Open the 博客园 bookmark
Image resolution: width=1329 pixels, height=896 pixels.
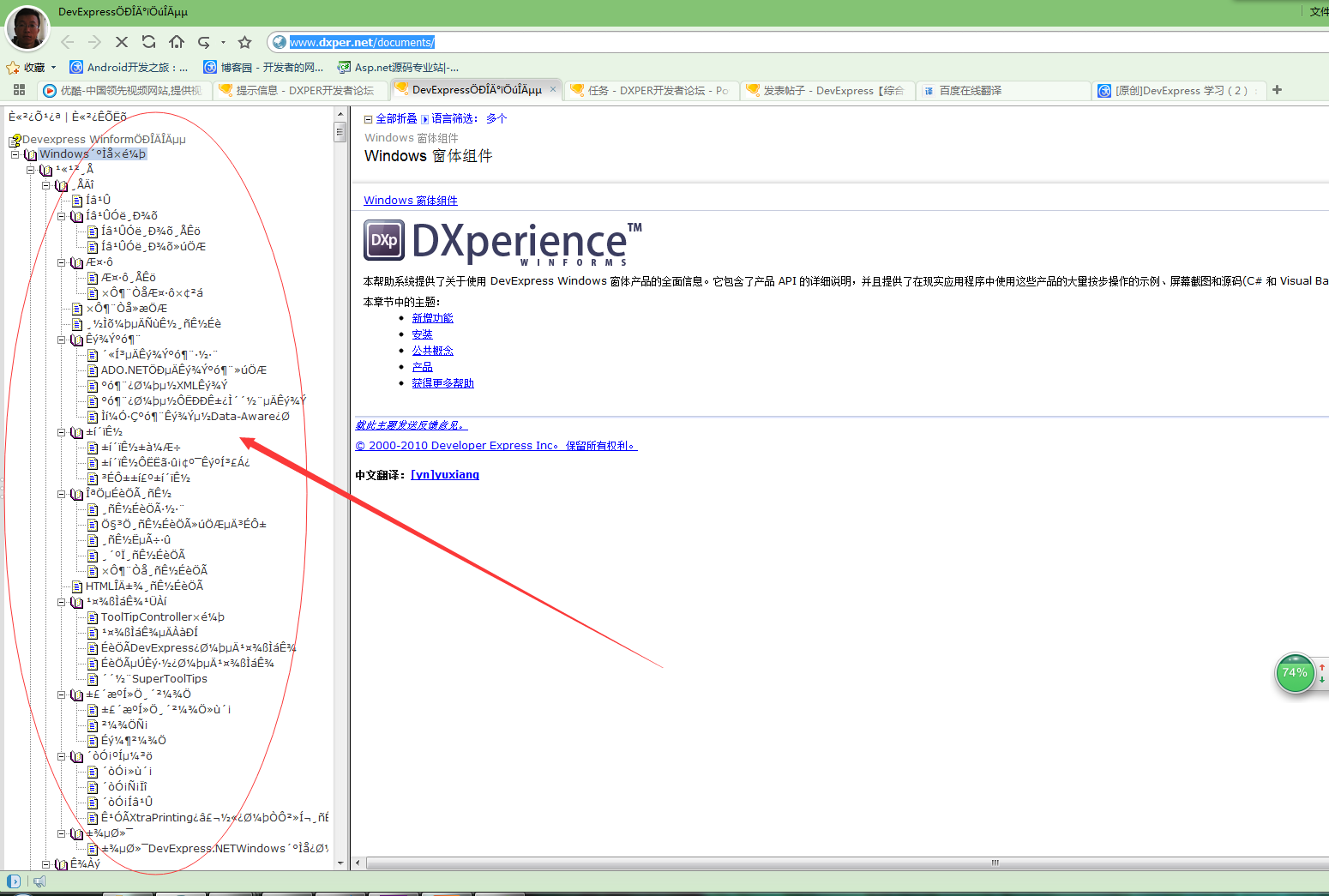point(263,67)
